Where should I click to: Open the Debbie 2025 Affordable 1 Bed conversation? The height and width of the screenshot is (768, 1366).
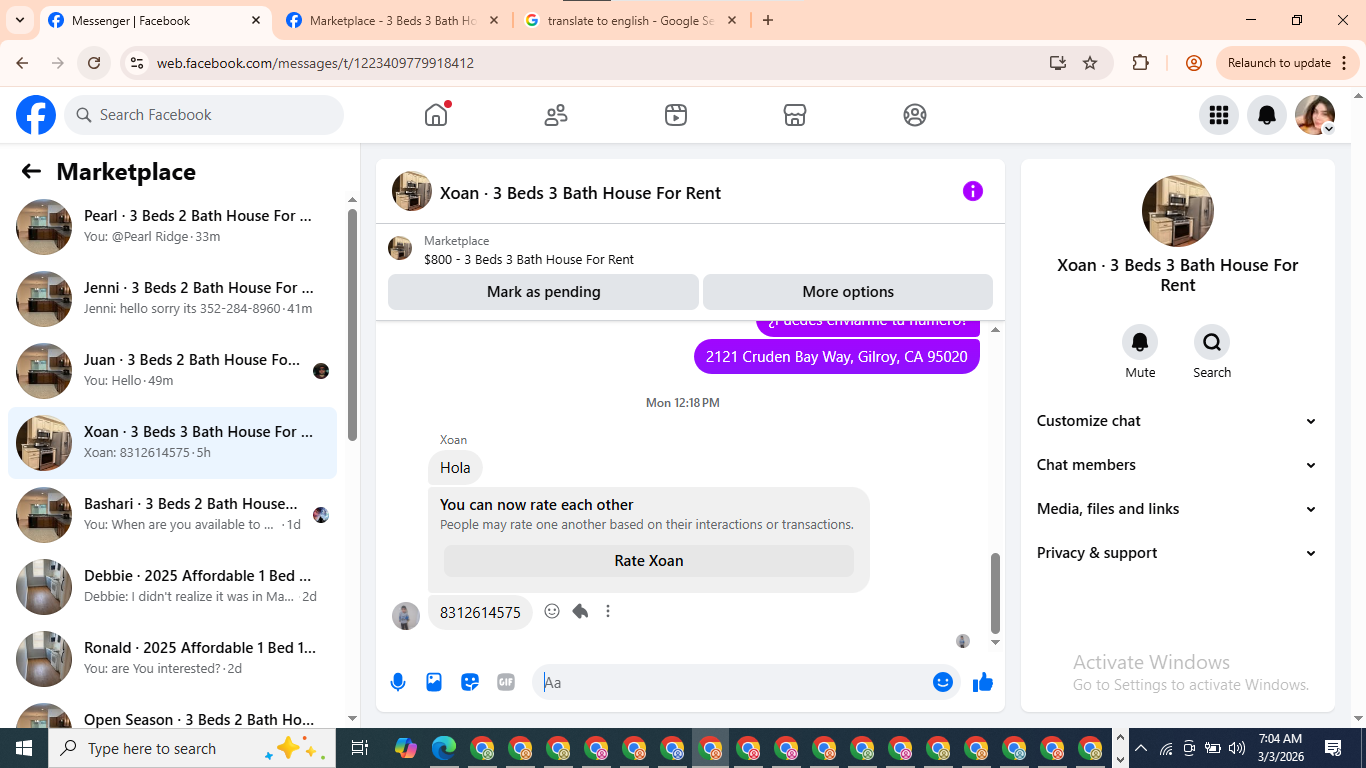173,587
